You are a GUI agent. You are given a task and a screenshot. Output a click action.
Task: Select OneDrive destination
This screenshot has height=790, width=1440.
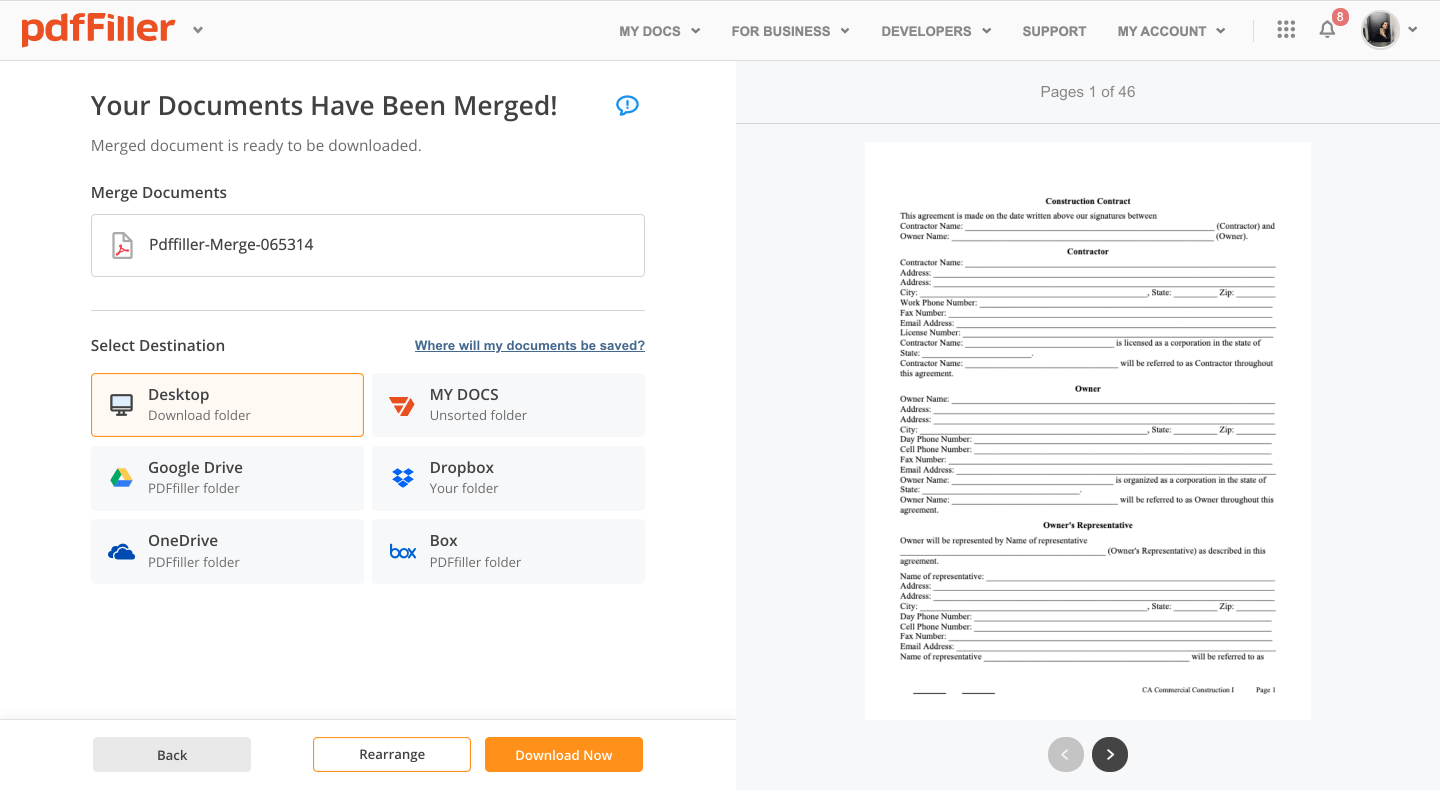(227, 551)
